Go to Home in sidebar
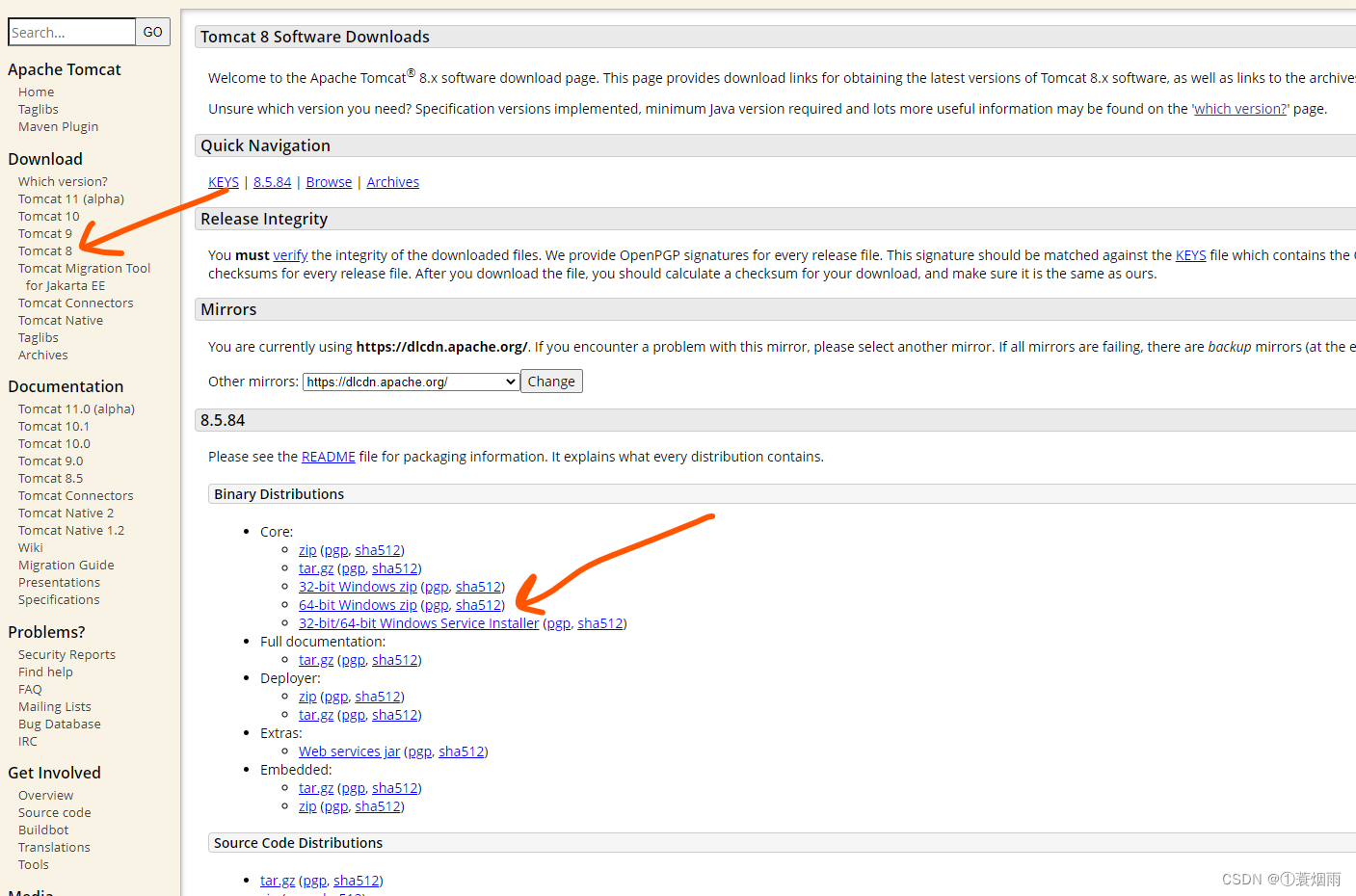Viewport: 1356px width, 896px height. [x=36, y=92]
